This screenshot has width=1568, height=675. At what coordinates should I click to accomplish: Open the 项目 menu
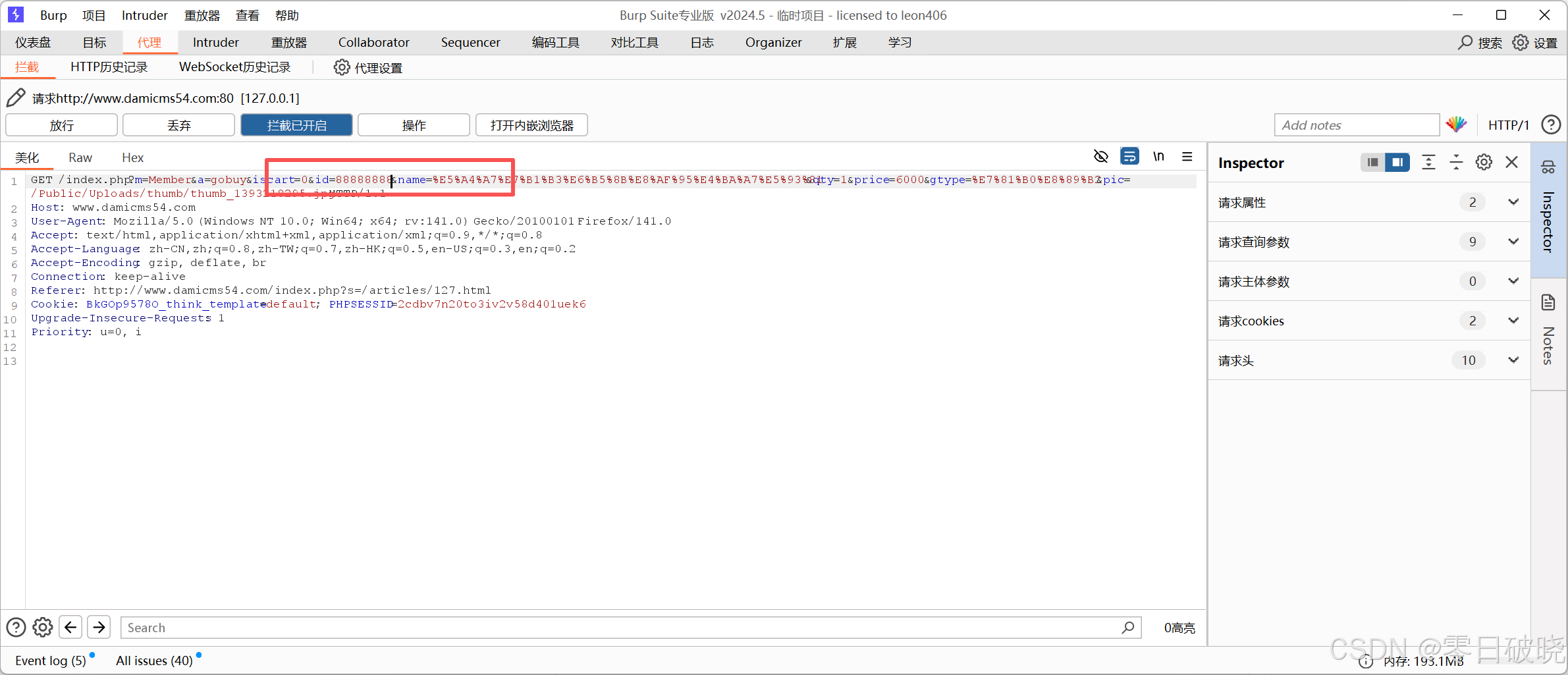(x=94, y=15)
